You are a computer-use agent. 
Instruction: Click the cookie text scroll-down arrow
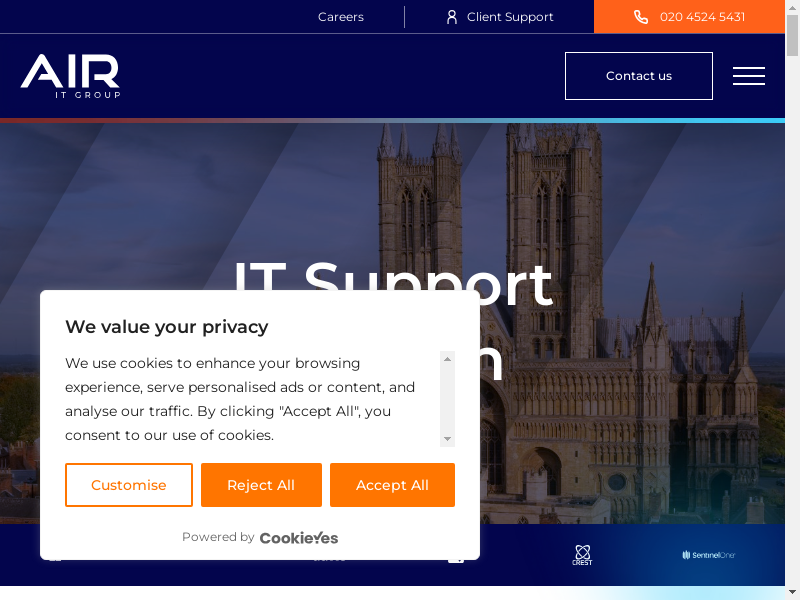click(x=447, y=439)
